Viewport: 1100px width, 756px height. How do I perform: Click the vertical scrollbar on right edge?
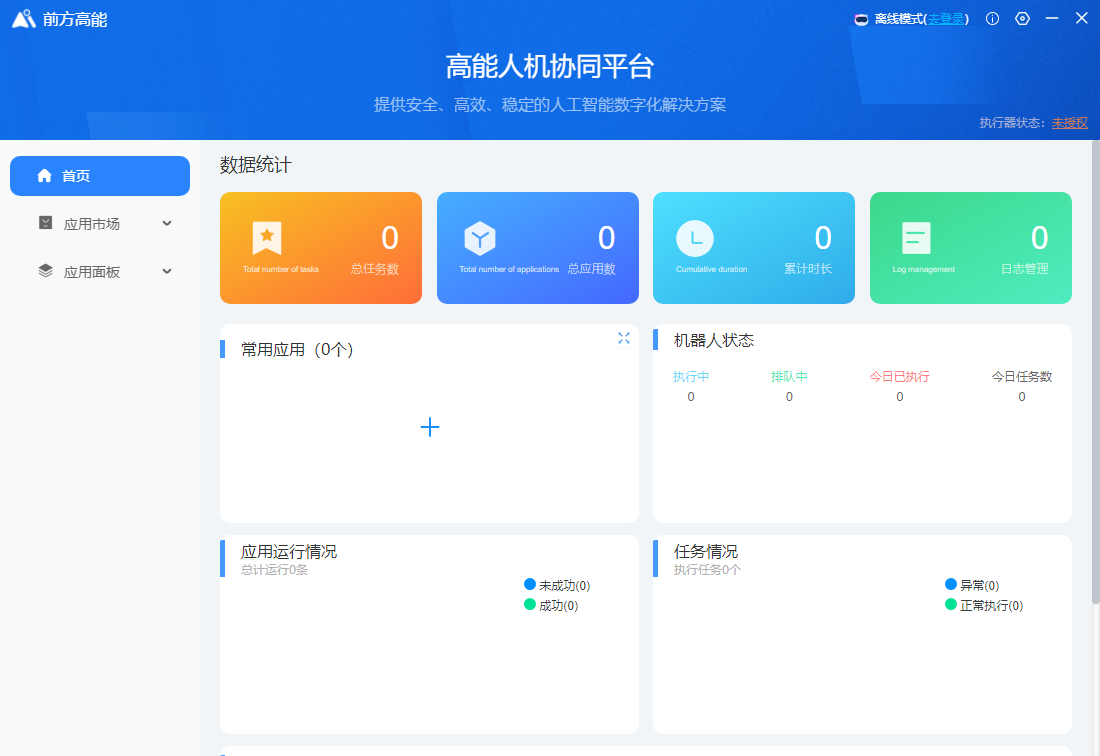[x=1095, y=370]
